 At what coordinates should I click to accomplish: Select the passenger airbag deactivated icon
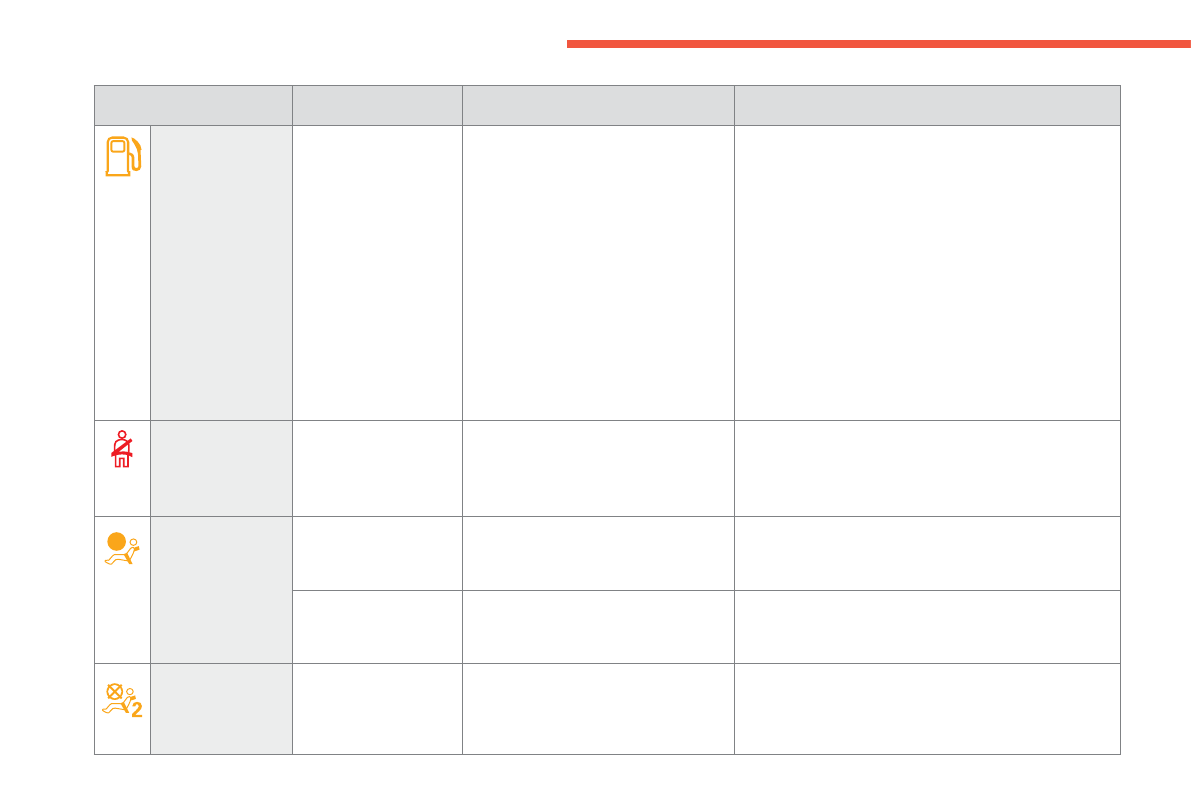pyautogui.click(x=123, y=699)
